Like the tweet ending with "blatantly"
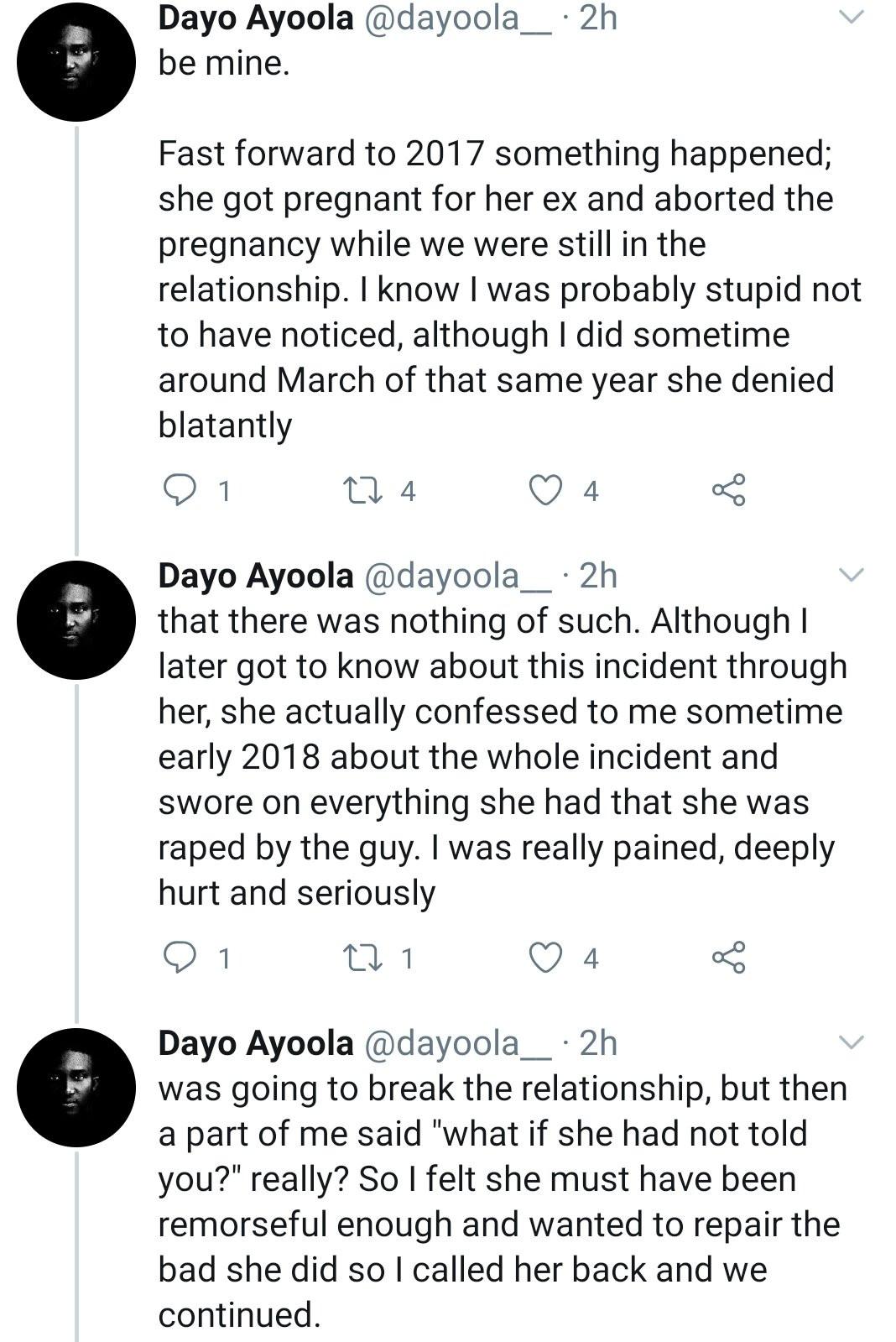 point(545,490)
